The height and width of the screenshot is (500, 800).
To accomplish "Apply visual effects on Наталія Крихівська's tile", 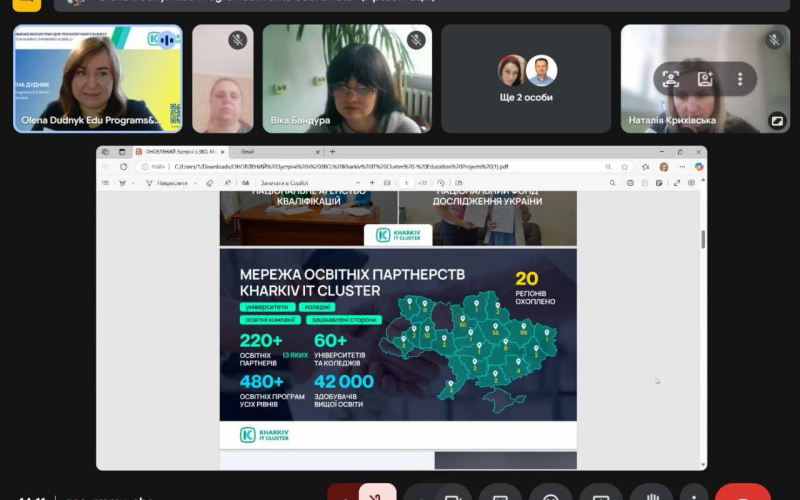I will coord(705,79).
